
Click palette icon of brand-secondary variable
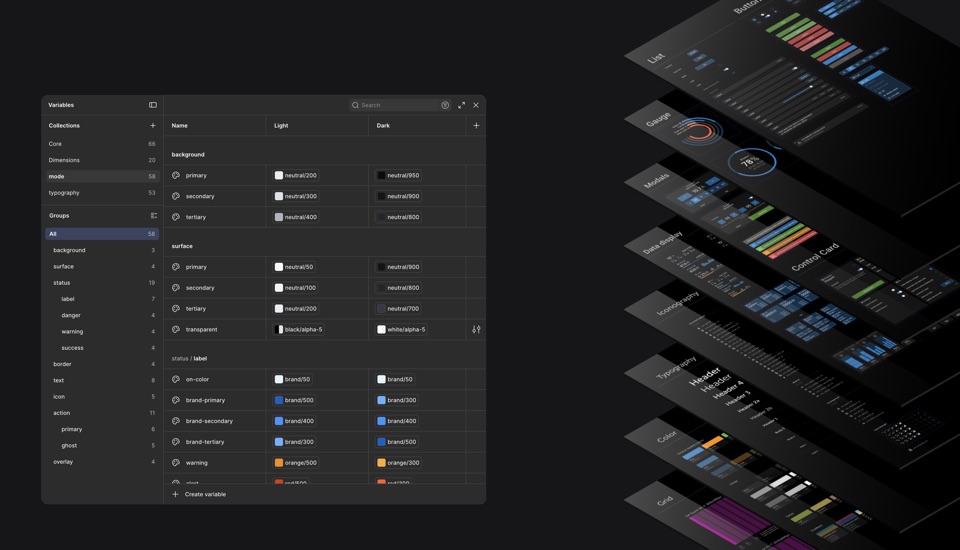[x=176, y=421]
